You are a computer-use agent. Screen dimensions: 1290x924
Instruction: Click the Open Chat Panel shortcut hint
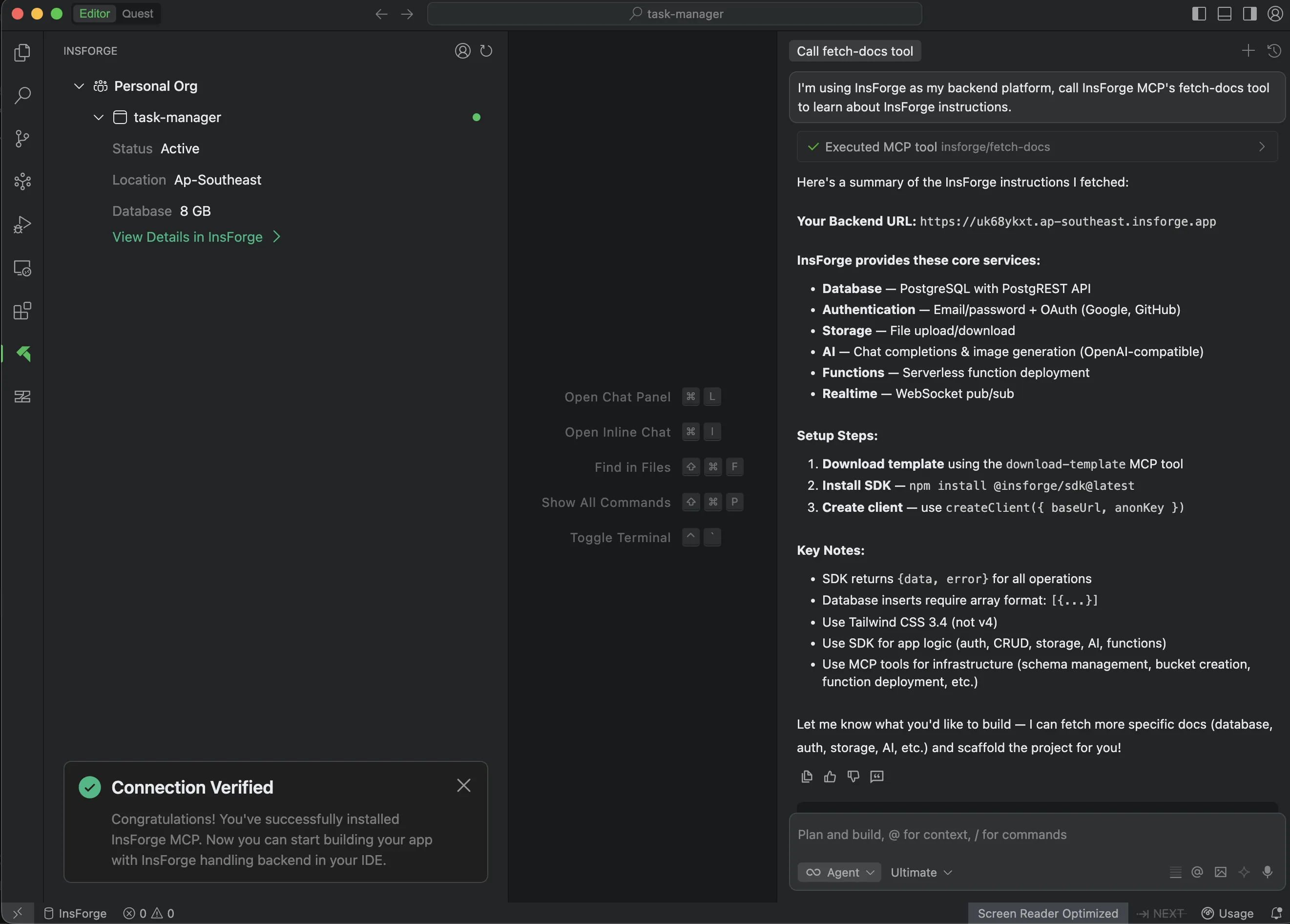point(643,397)
